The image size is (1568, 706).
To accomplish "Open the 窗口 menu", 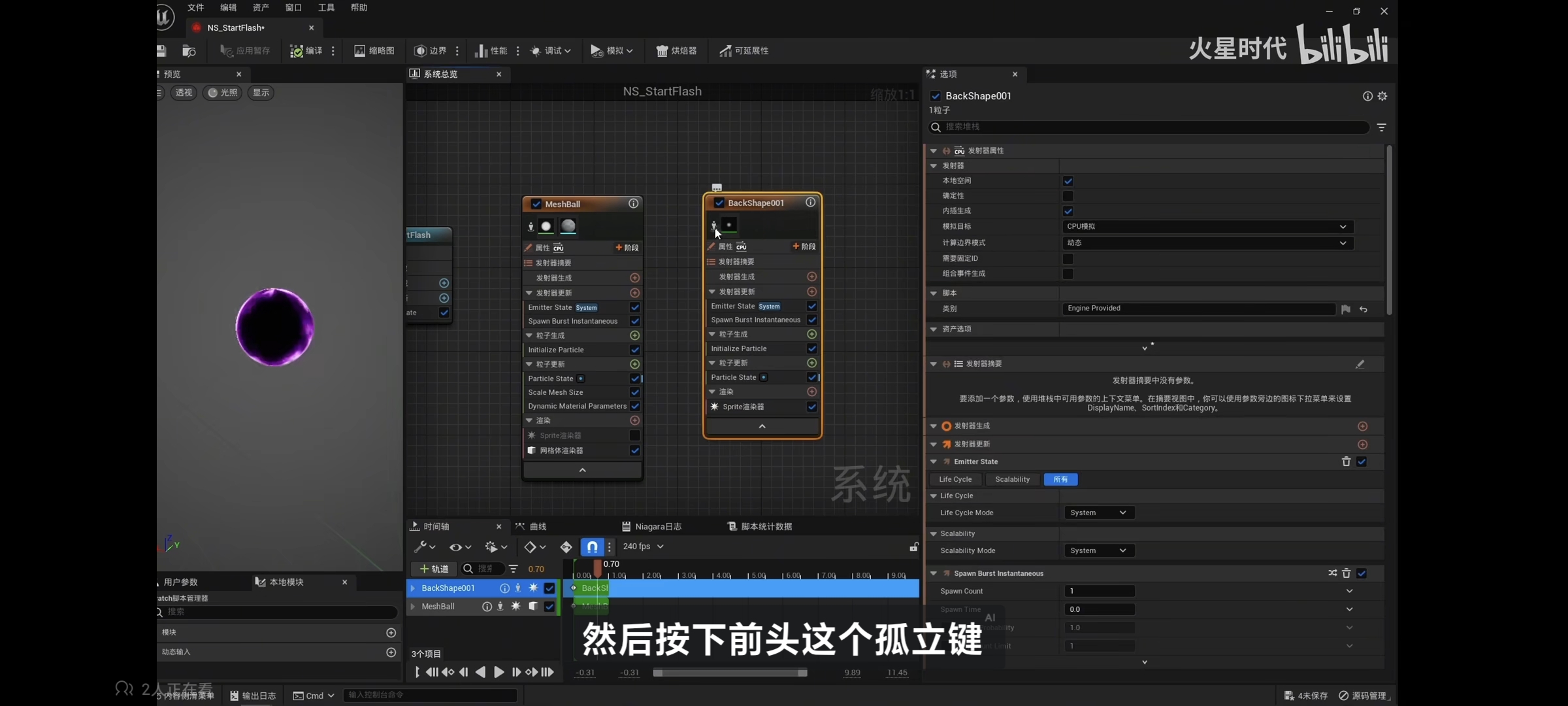I will pyautogui.click(x=293, y=8).
